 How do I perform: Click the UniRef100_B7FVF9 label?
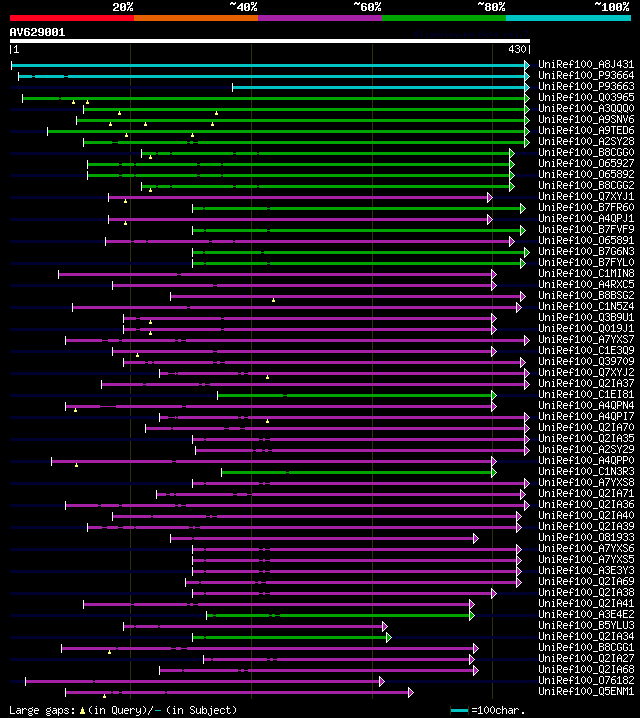[586, 229]
